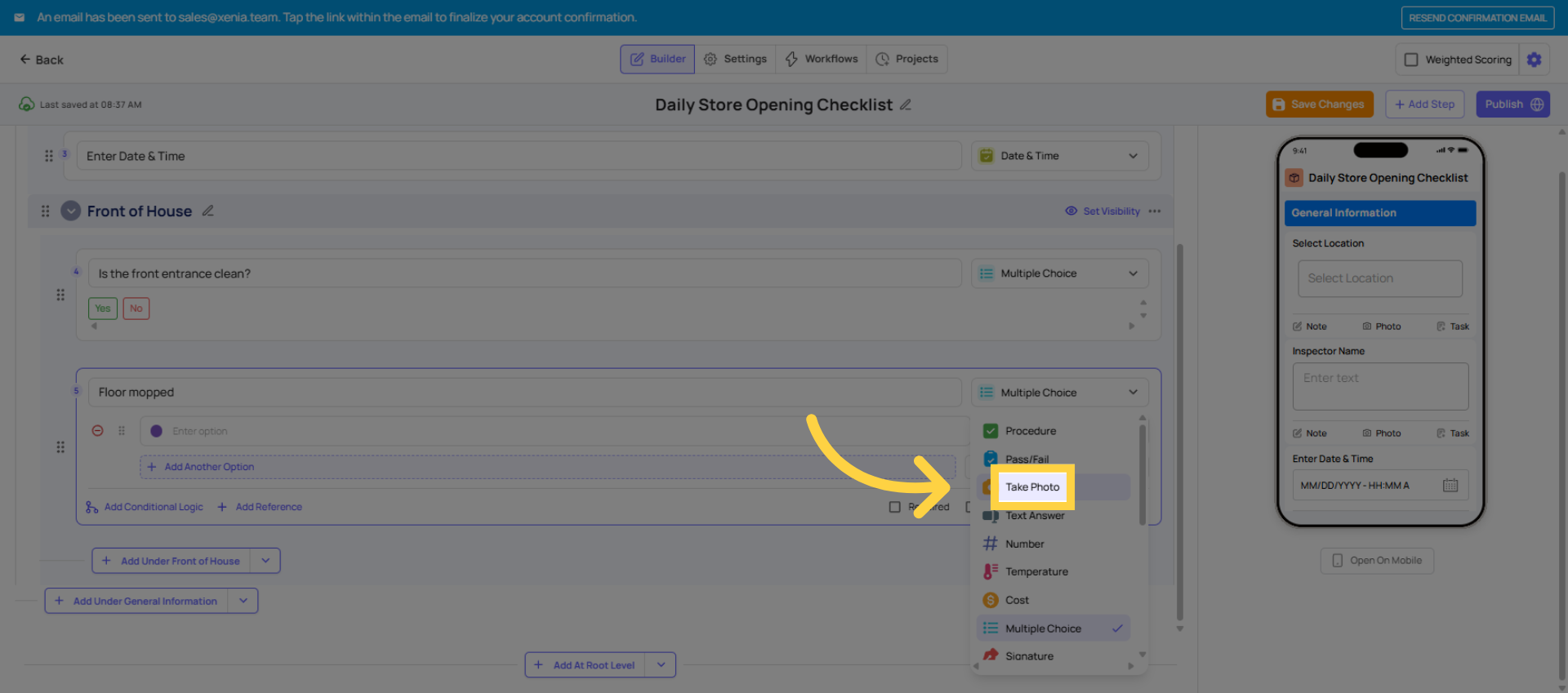The width and height of the screenshot is (1568, 693).
Task: Select Take Photo from the type list
Action: [1032, 486]
